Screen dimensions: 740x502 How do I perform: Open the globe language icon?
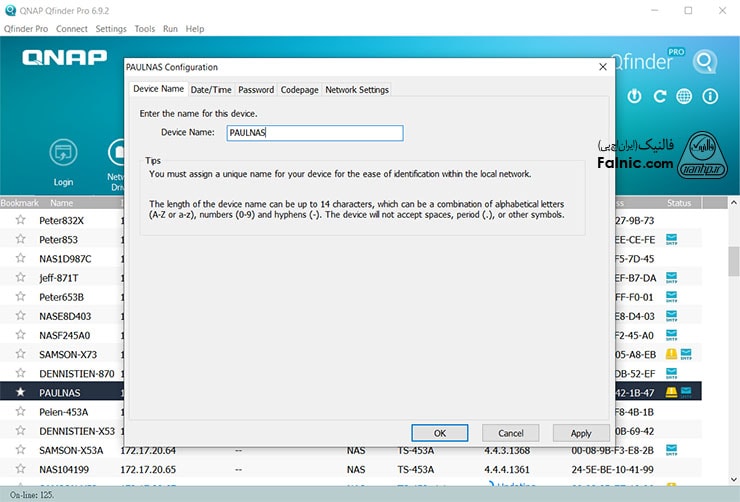(x=684, y=97)
